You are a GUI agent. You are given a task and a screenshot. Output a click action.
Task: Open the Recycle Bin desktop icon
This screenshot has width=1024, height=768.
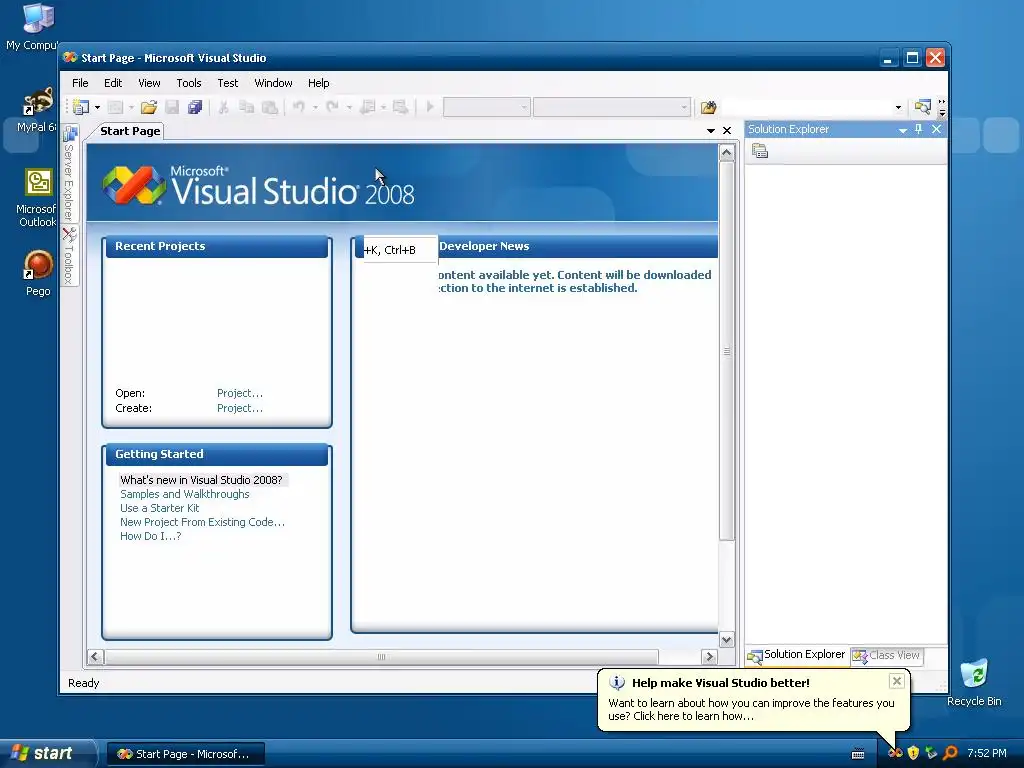click(974, 682)
